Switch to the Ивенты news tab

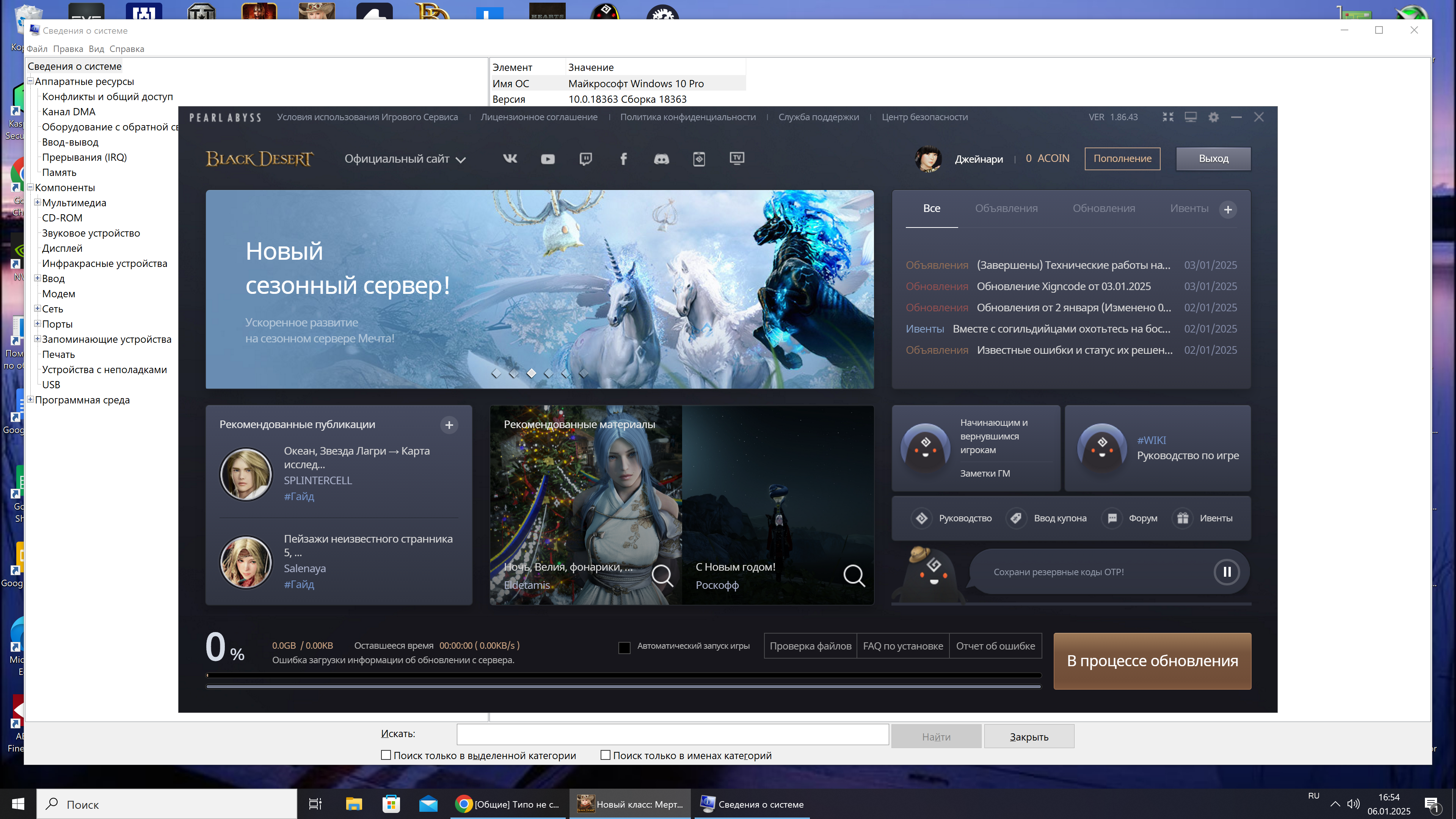[1189, 209]
